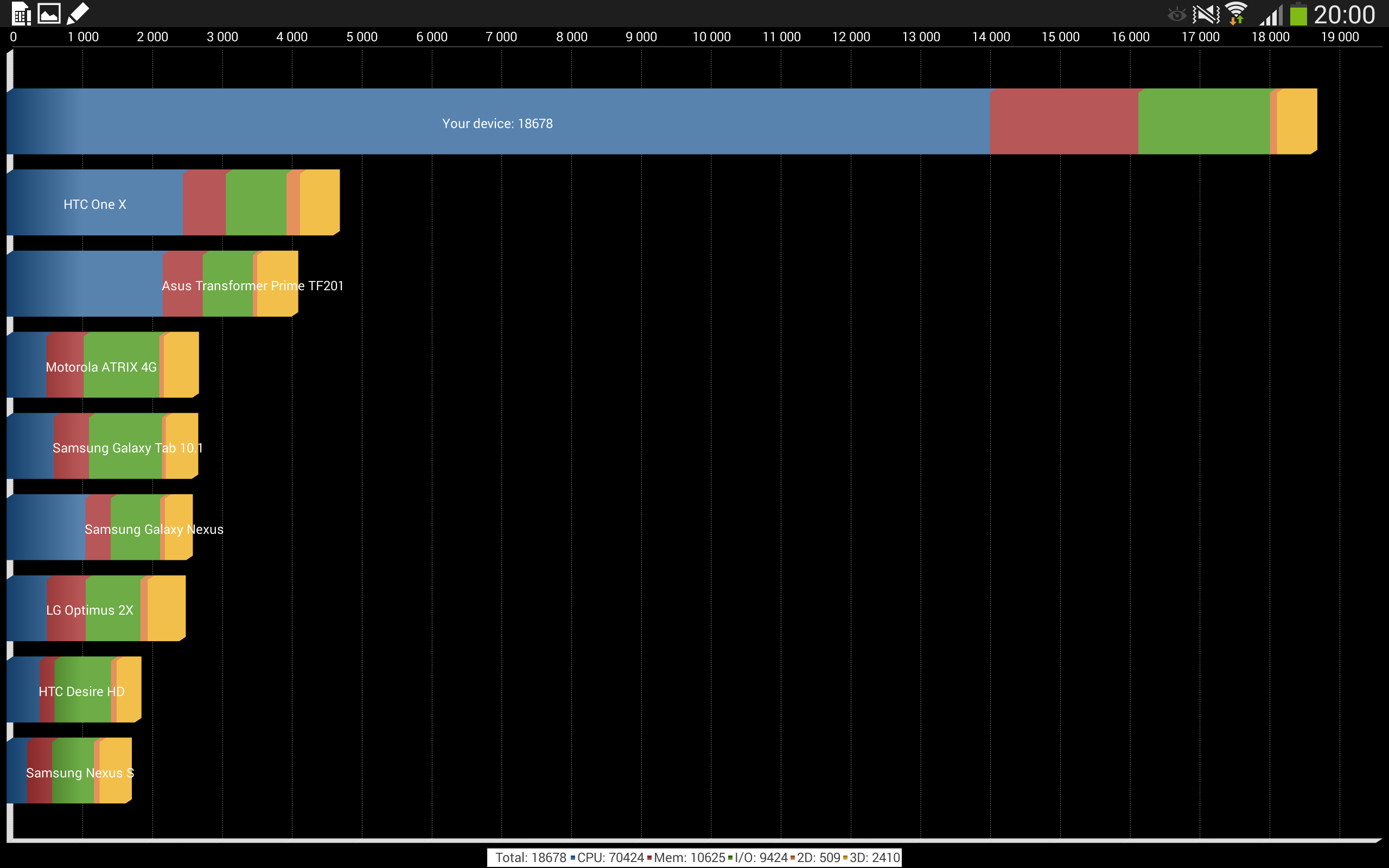This screenshot has height=868, width=1389.
Task: Tap the Motorola ATRIX 4G bar
Action: click(101, 366)
